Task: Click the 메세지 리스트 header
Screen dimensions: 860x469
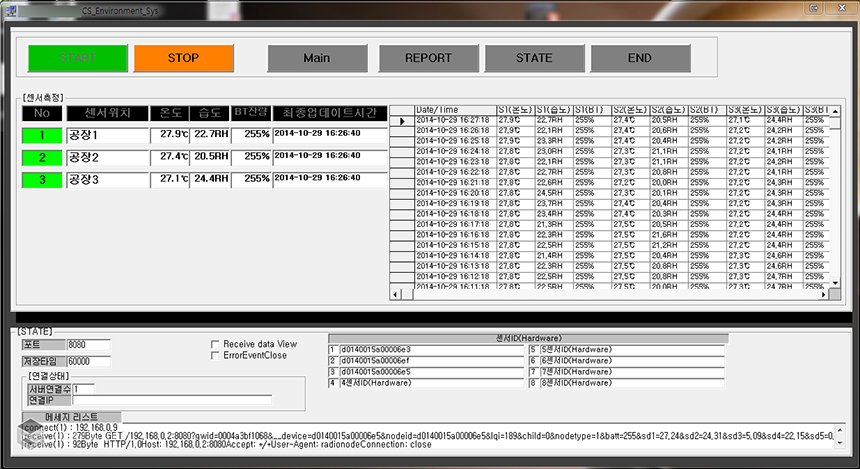Action: (x=70, y=416)
